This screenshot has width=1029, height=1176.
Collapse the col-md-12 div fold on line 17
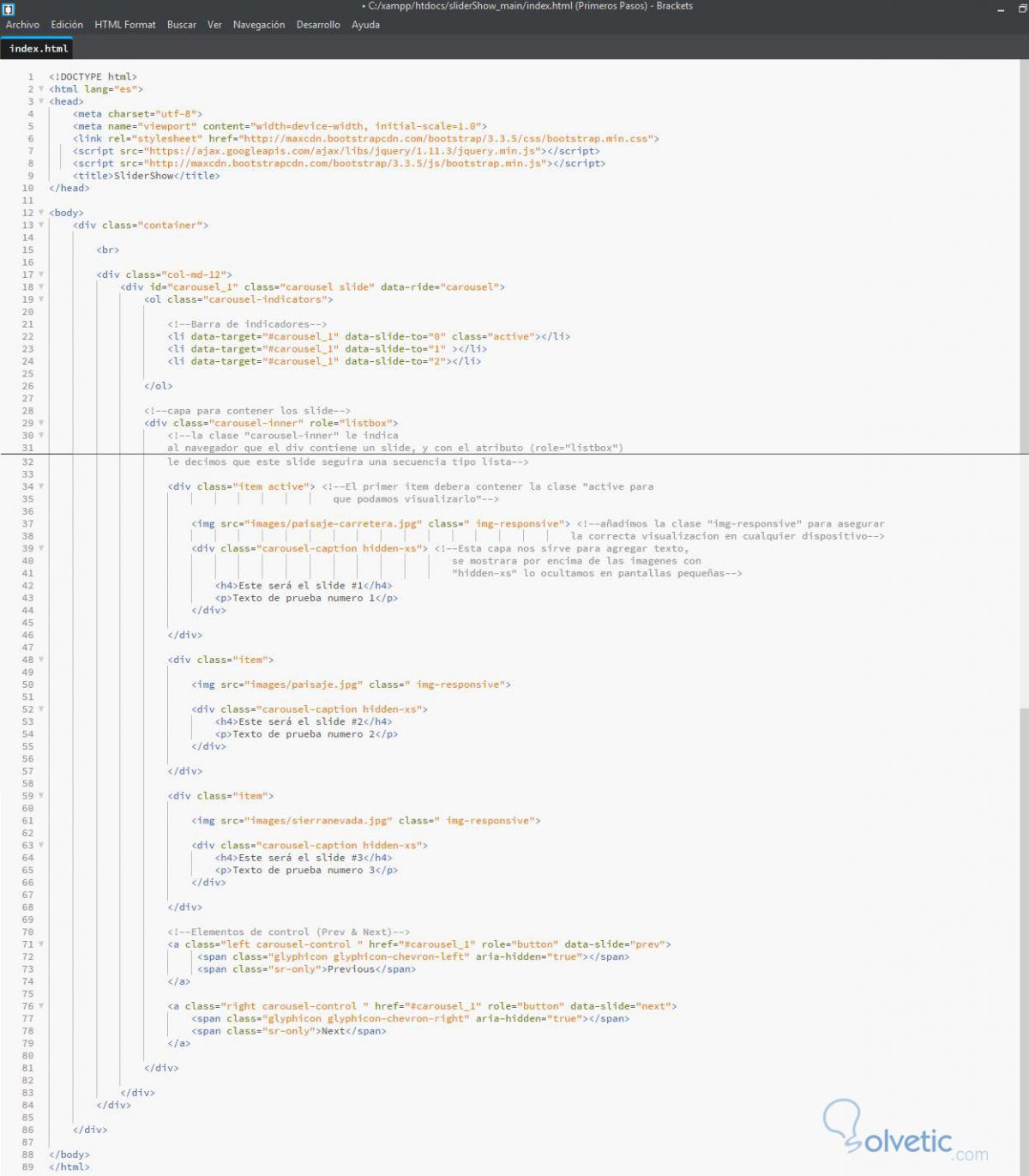pos(41,274)
